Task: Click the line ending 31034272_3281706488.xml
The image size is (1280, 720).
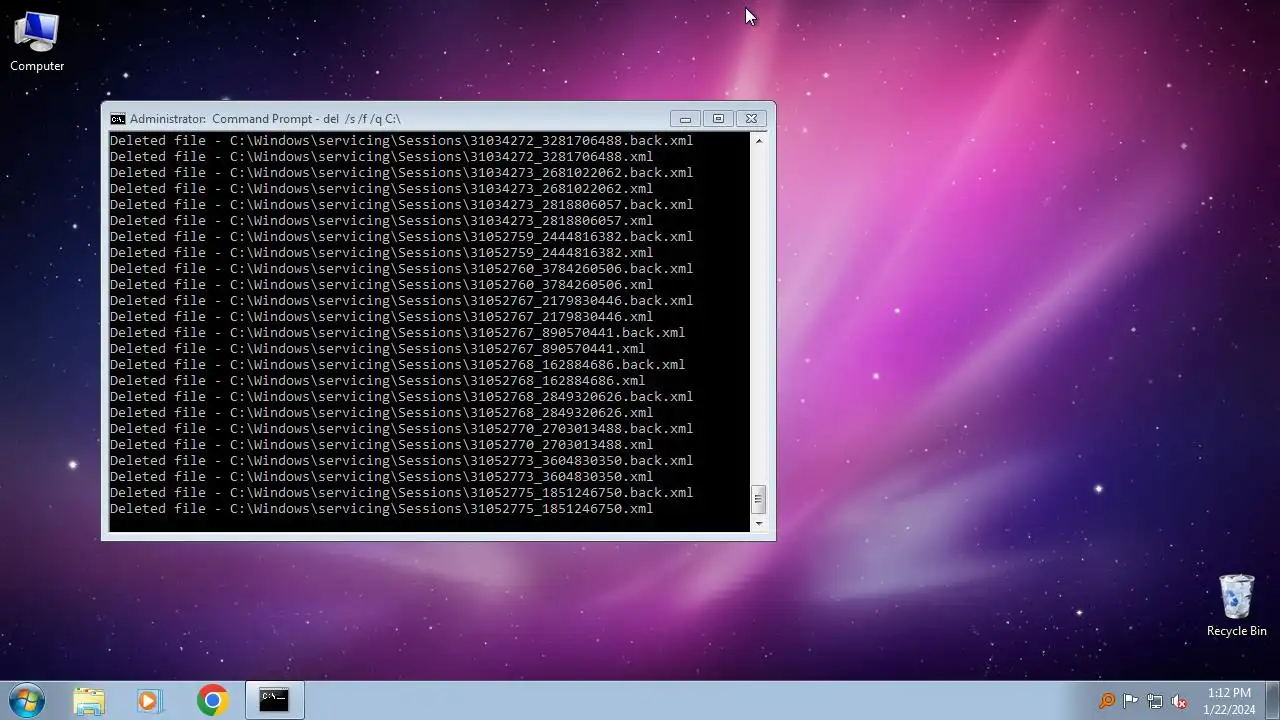Action: click(381, 157)
